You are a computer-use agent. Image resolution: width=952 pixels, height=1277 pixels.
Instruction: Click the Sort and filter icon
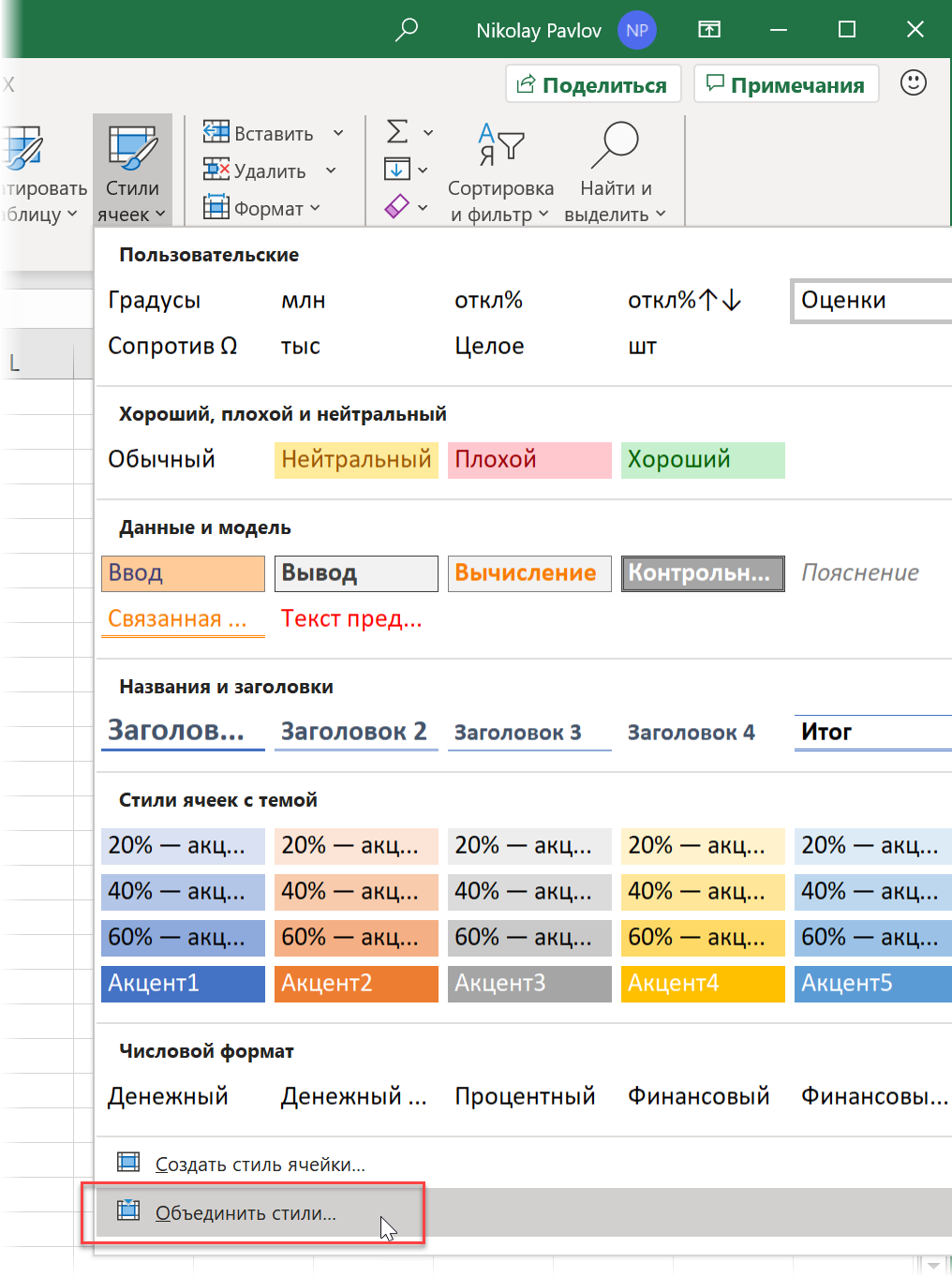tap(500, 146)
